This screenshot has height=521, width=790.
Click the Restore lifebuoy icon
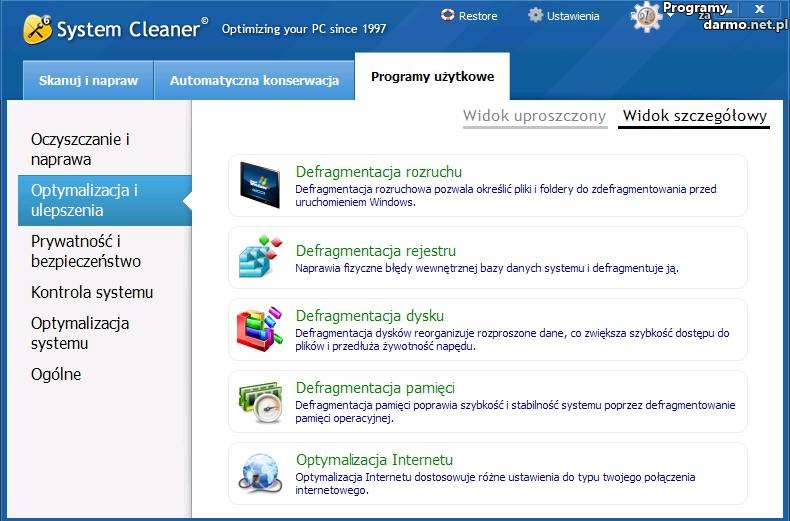point(447,16)
